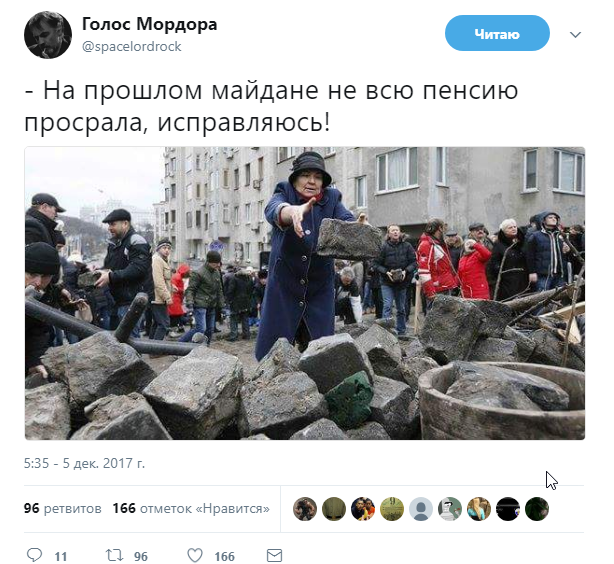Open the 96 ретвитов list
Viewport: 614px width, 564px height.
point(63,508)
